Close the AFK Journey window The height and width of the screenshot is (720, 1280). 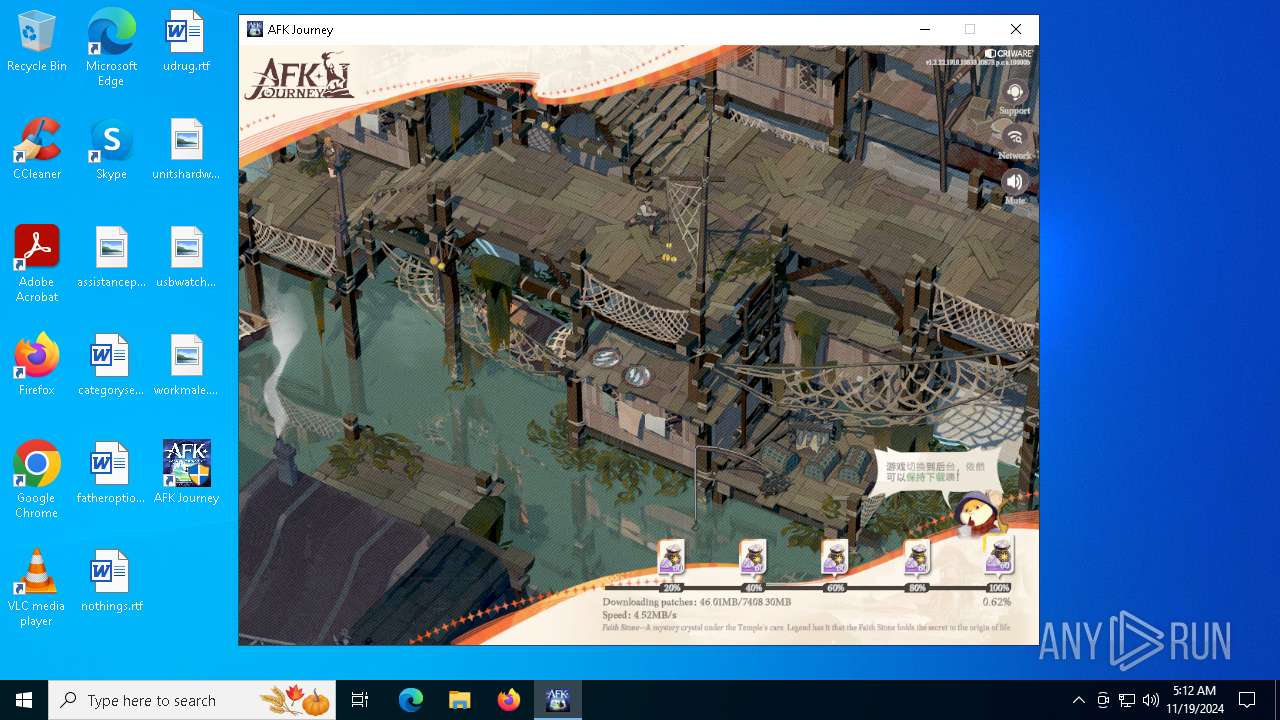pos(1016,30)
